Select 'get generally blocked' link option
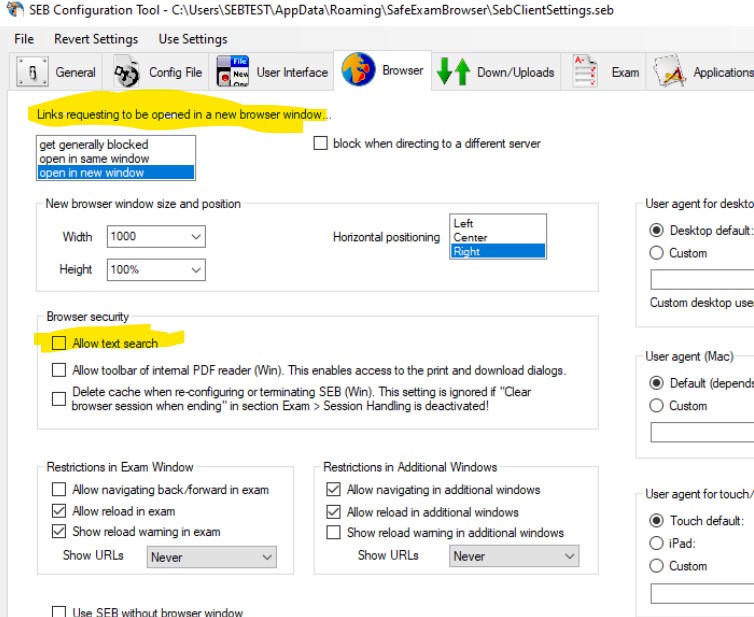The width and height of the screenshot is (754, 617). (115, 144)
